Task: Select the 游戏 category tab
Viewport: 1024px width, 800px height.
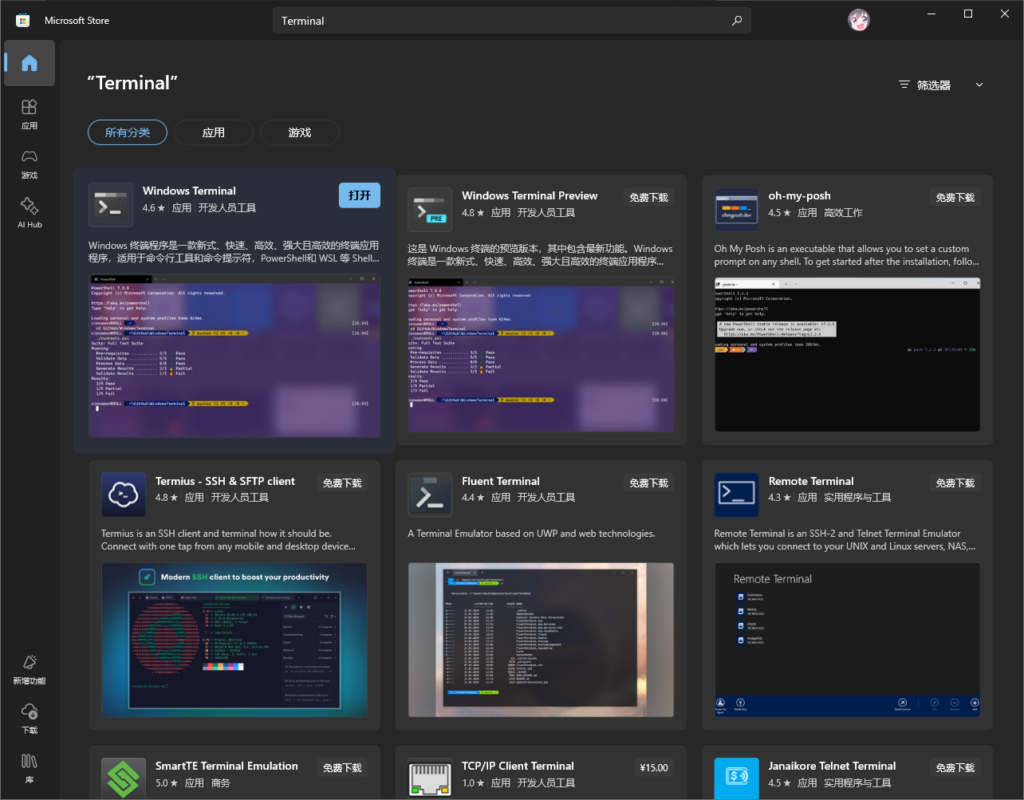Action: (300, 133)
